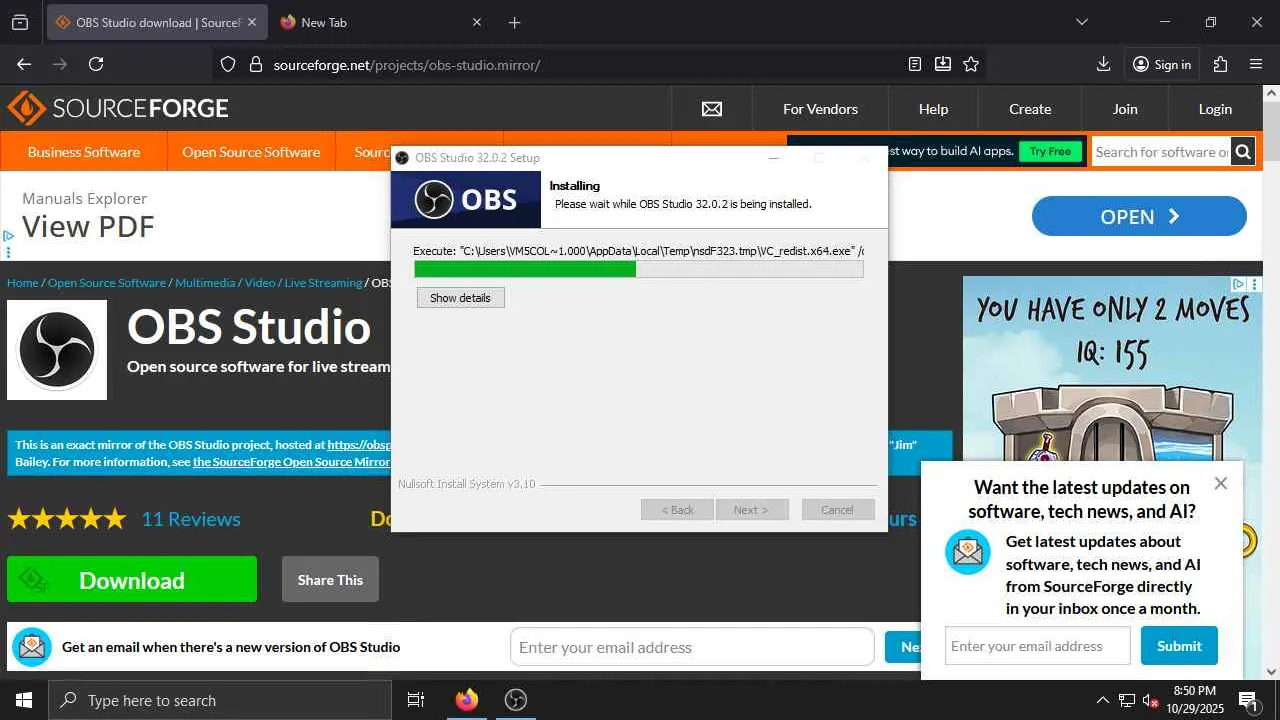Close the newsletter updates popup
This screenshot has width=1280, height=720.
(x=1220, y=484)
